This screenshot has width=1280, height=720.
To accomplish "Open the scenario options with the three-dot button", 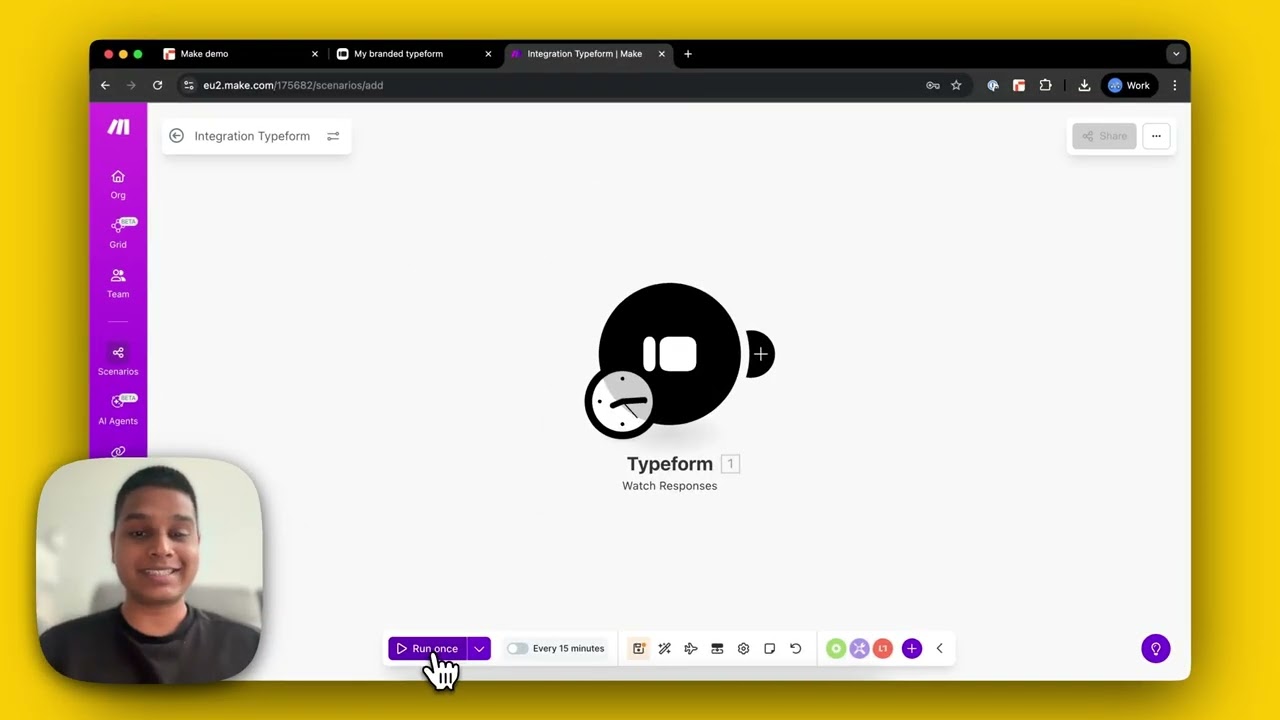I will 1156,135.
